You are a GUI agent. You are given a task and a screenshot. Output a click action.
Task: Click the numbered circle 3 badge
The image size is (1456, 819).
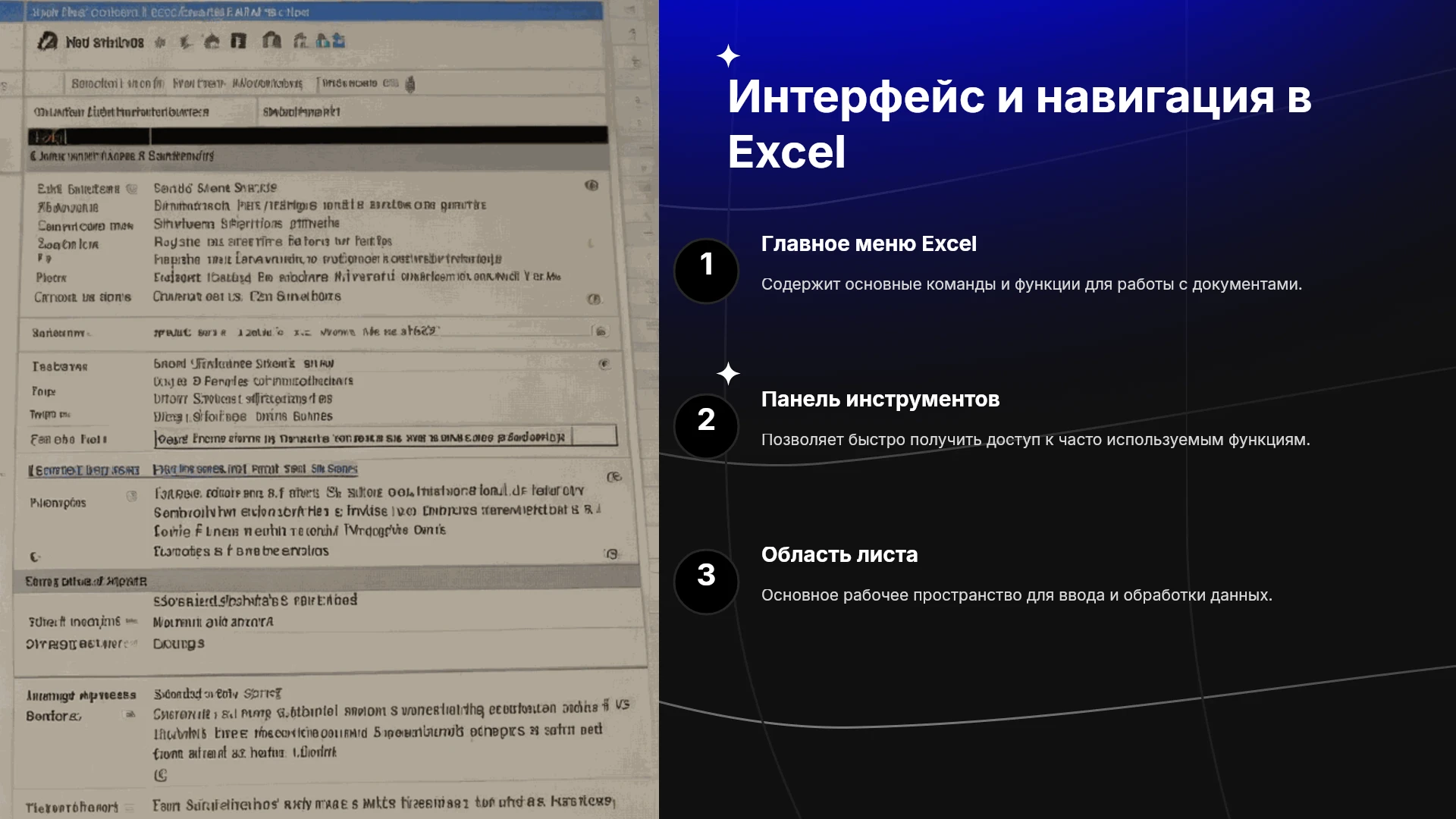click(706, 582)
